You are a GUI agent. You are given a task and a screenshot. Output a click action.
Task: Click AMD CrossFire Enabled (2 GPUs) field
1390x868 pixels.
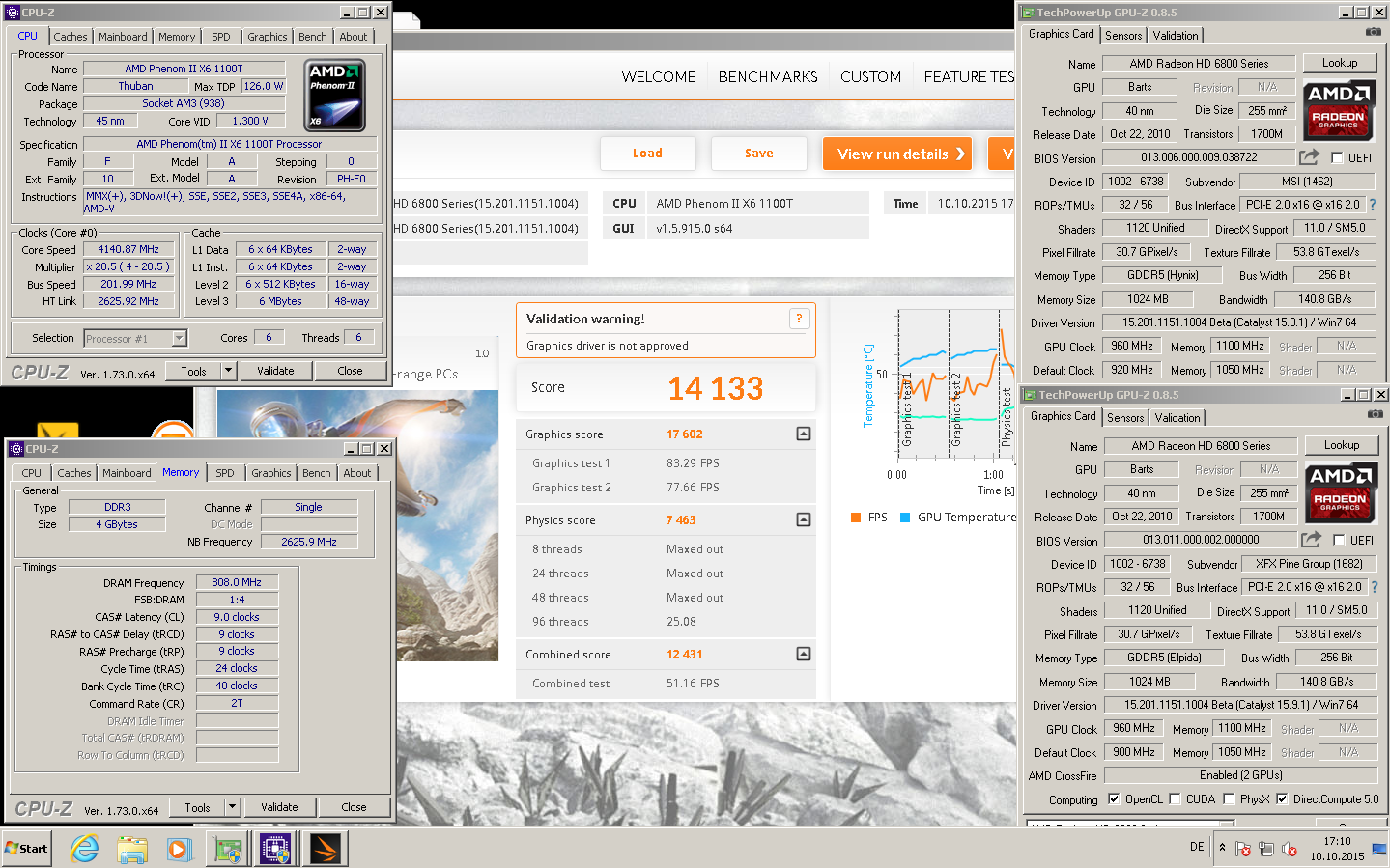pyautogui.click(x=1240, y=775)
